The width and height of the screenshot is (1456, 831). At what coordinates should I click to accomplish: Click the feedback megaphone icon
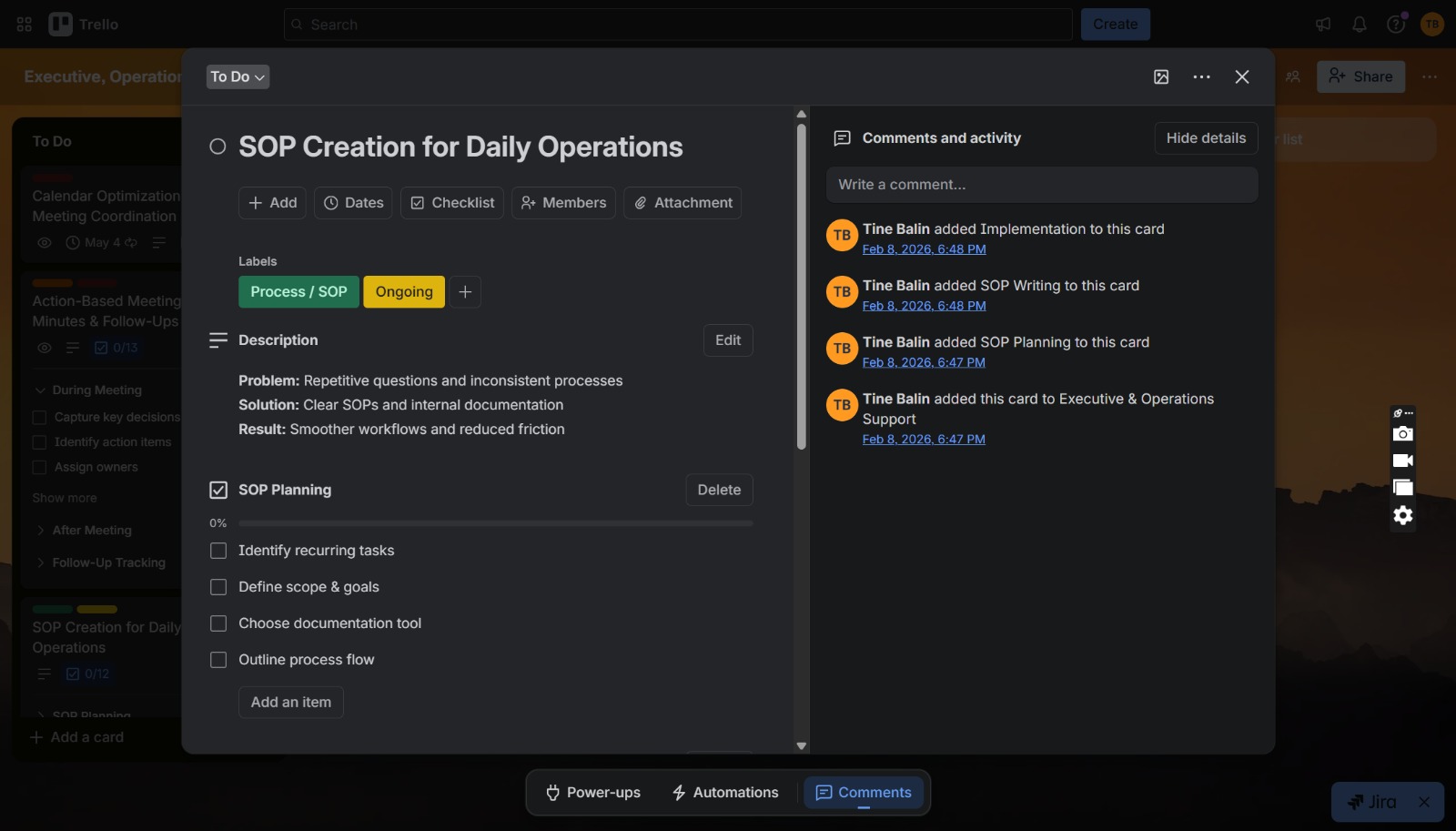(1323, 25)
